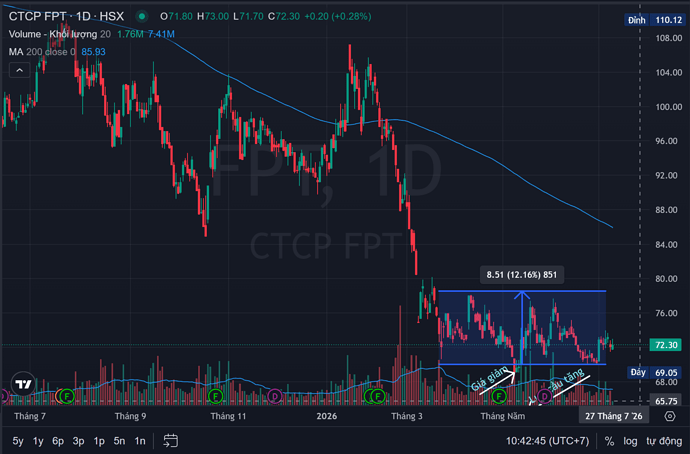Click the green F marker under Tháng Năm
Screen dimensions: 690x454
(499, 396)
